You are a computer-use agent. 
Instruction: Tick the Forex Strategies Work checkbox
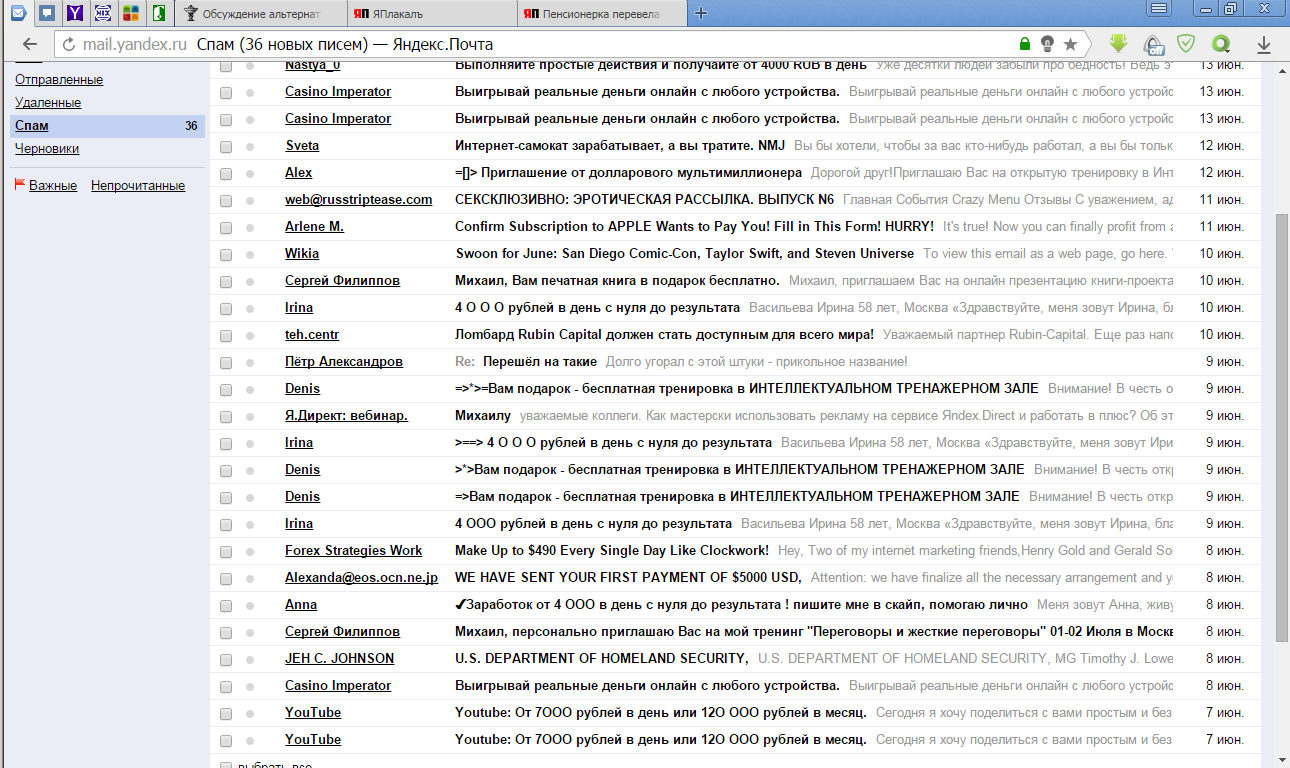(226, 551)
